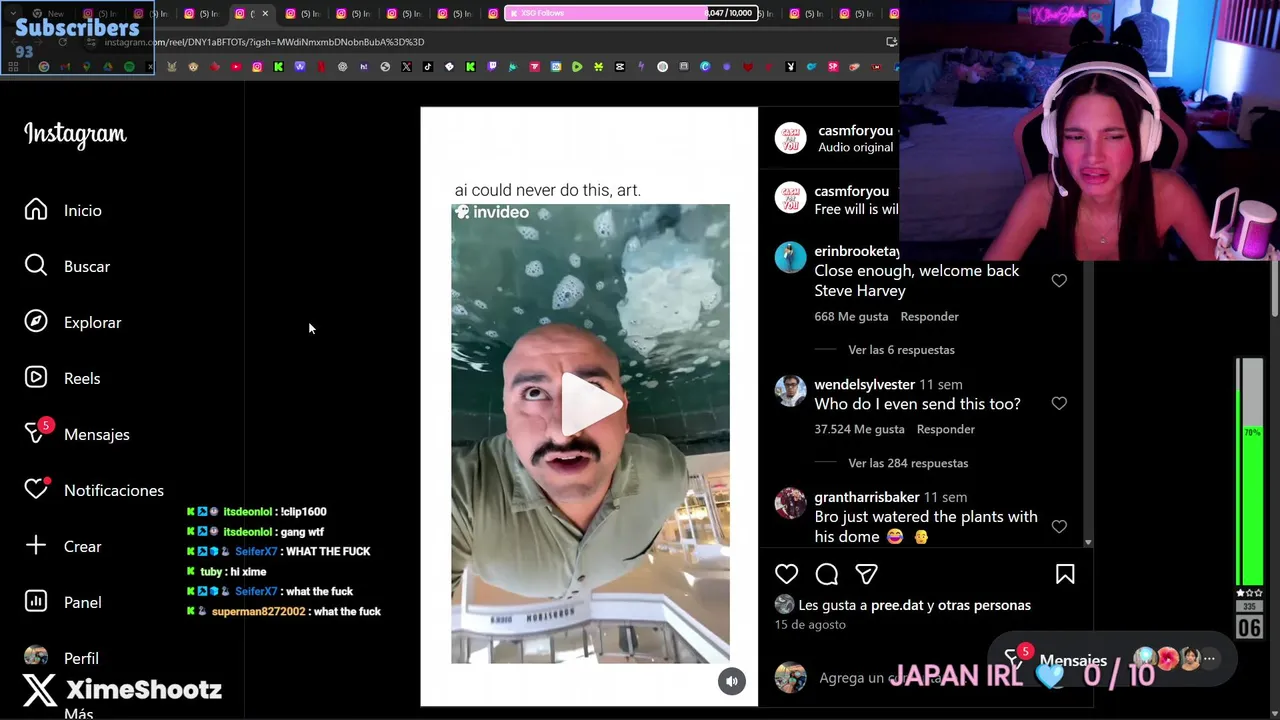Image resolution: width=1280 pixels, height=720 pixels.
Task: Click comments panel scroll-down arrow
Action: 1088,542
